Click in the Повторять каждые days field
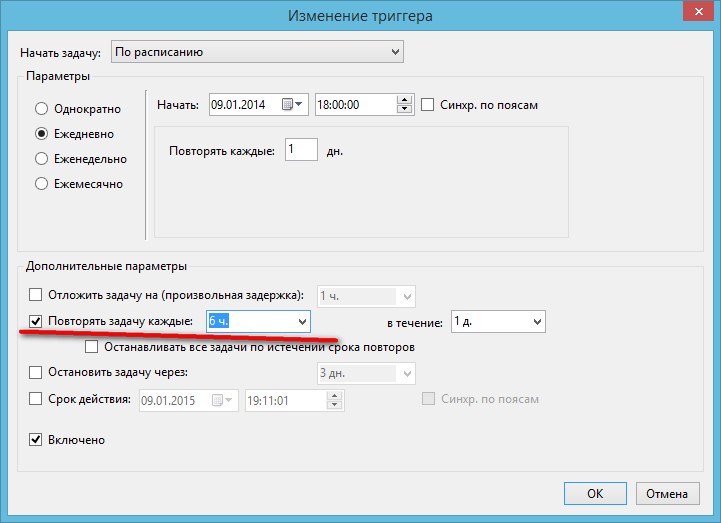This screenshot has width=721, height=523. (x=300, y=150)
